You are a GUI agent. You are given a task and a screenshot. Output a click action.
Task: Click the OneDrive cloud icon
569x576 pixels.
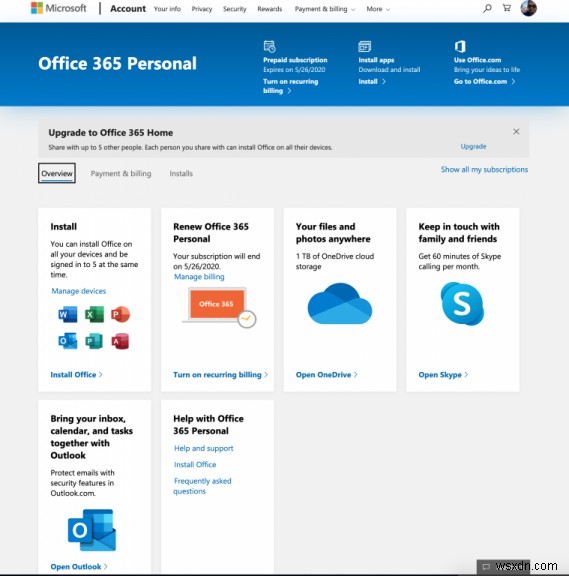click(x=340, y=303)
